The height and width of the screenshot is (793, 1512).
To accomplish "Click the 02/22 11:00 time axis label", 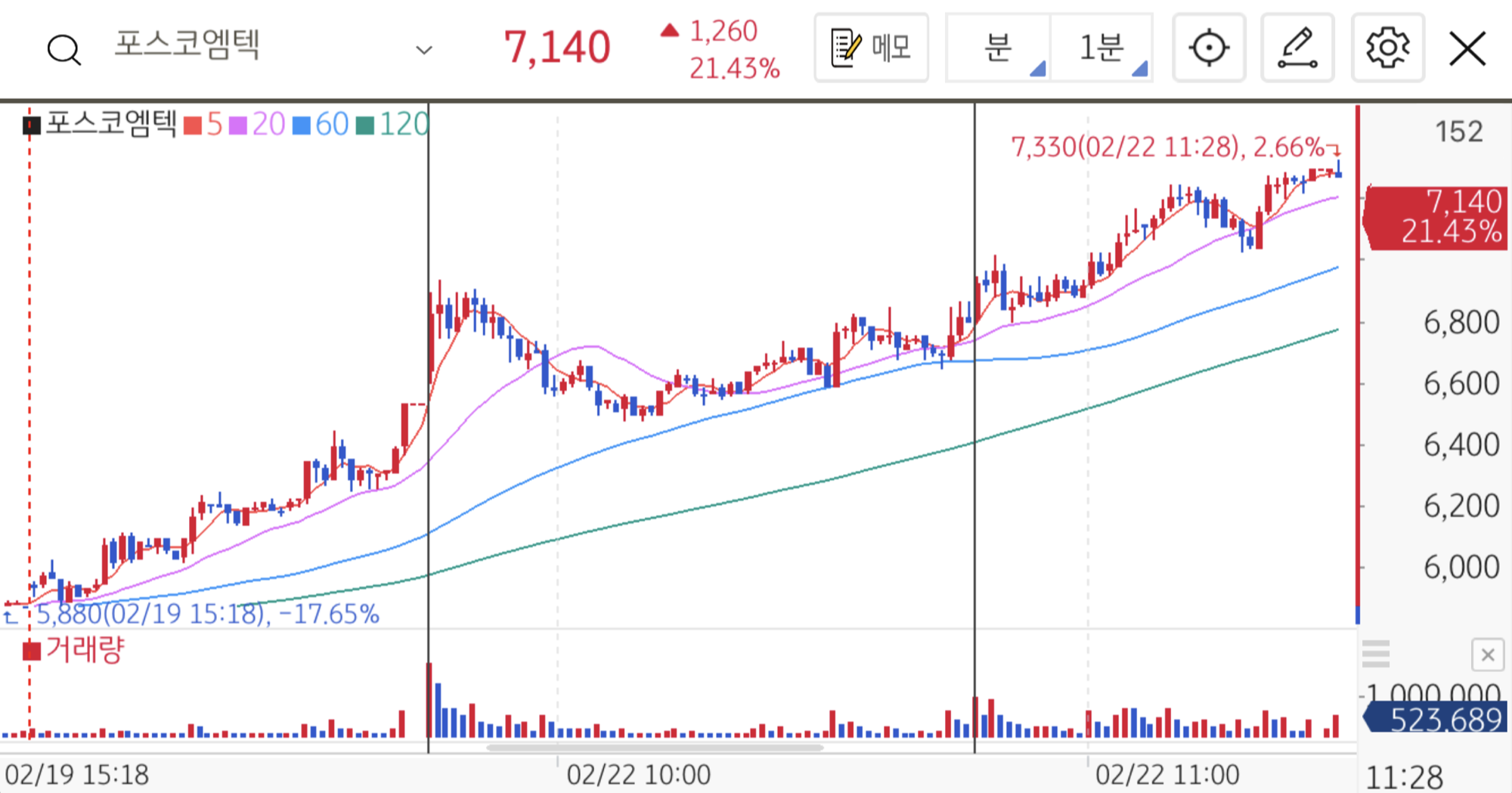I will coord(1167,775).
